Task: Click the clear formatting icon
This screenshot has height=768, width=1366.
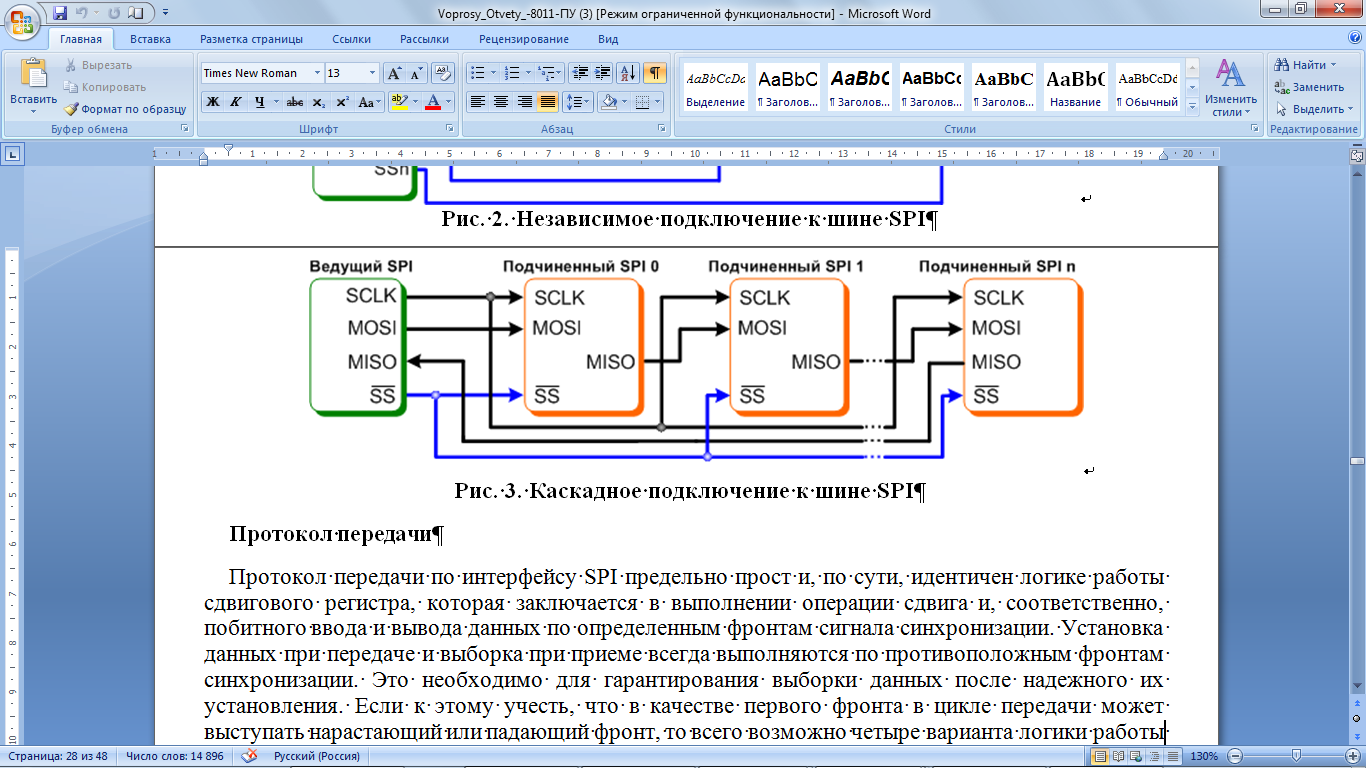Action: click(445, 73)
